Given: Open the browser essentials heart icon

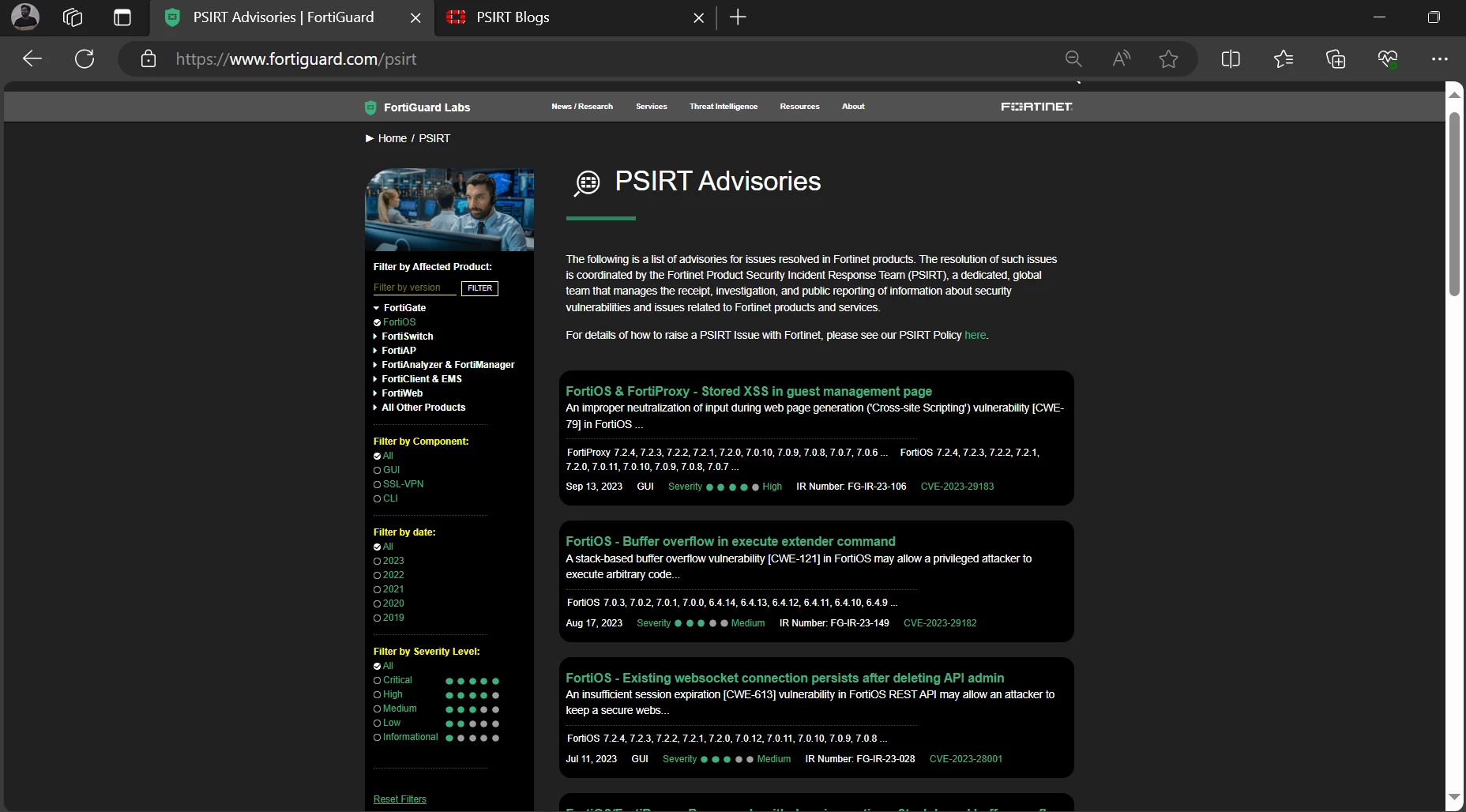Looking at the screenshot, I should pos(1388,58).
